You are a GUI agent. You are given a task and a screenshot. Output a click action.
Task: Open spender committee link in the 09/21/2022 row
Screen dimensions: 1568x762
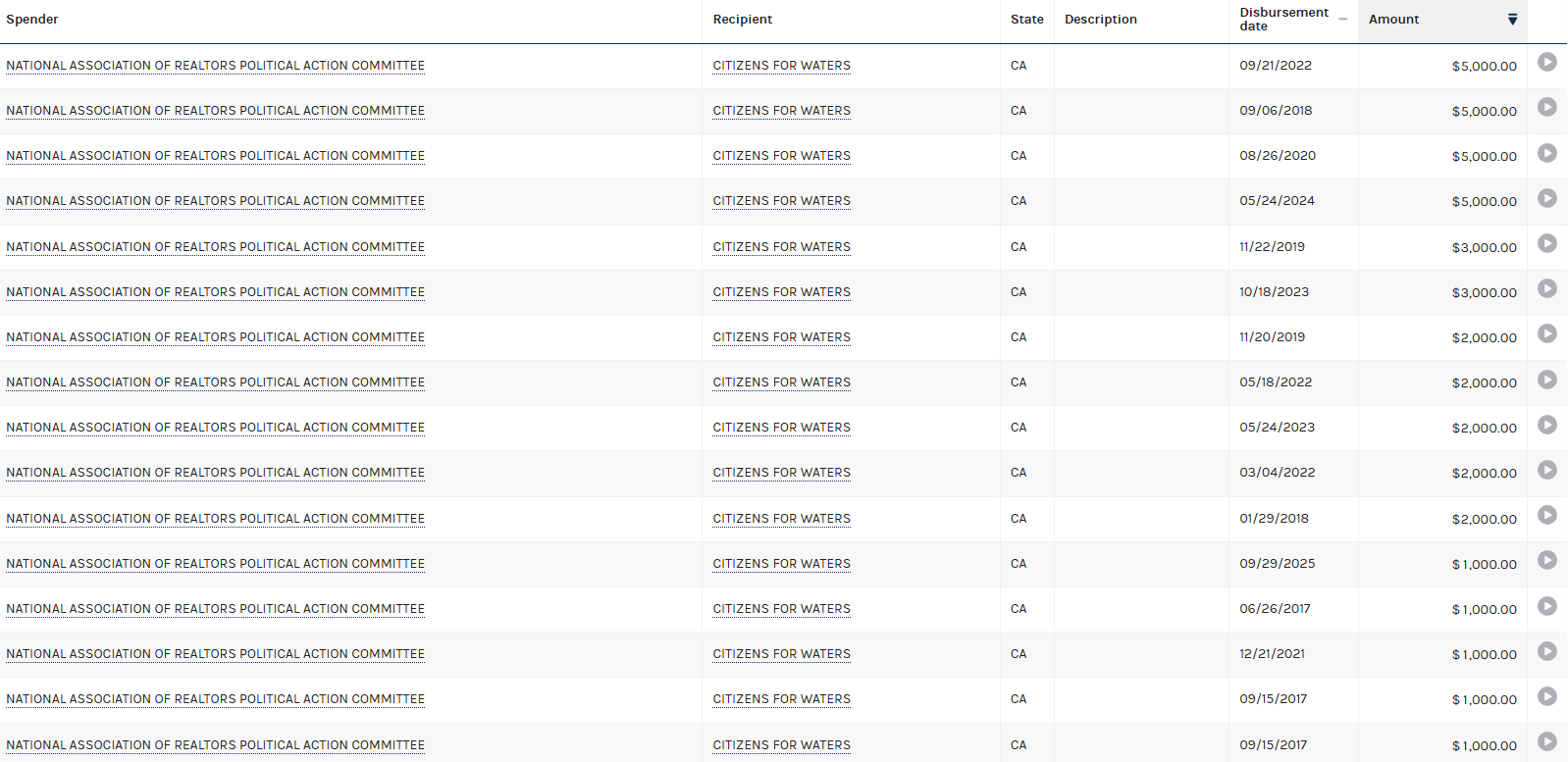[x=216, y=66]
